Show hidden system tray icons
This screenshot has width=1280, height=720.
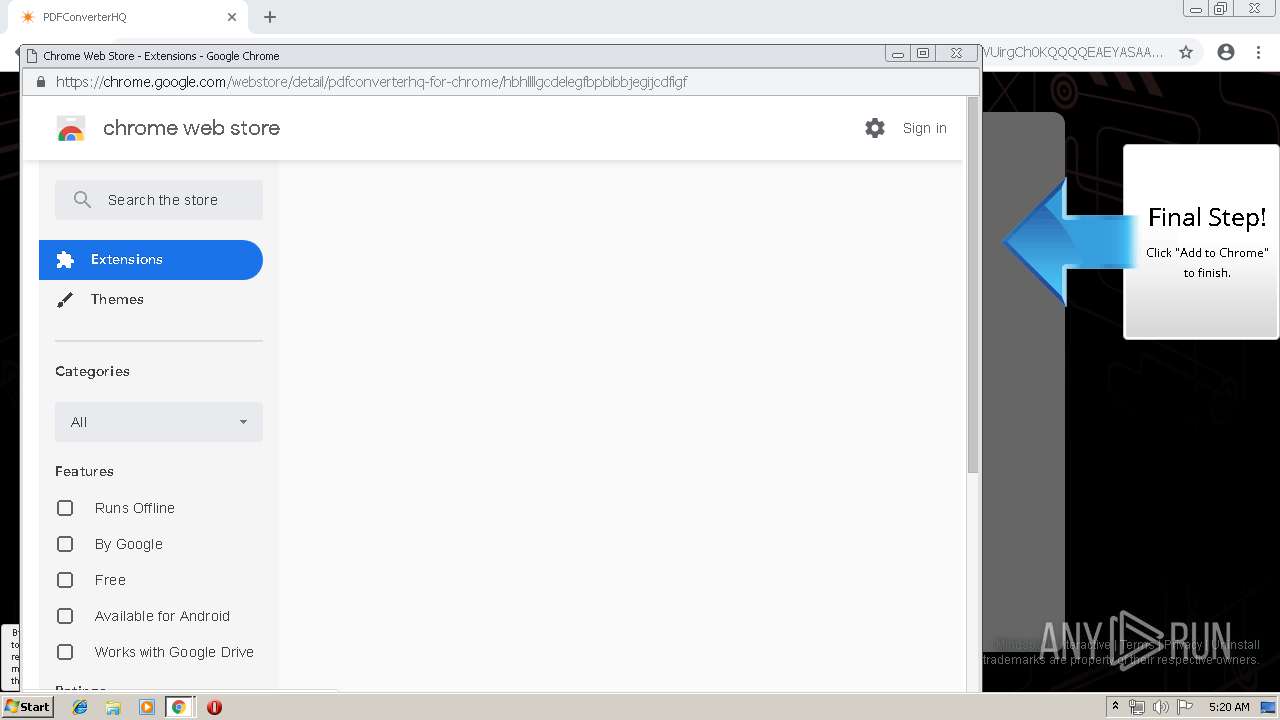click(x=1115, y=707)
